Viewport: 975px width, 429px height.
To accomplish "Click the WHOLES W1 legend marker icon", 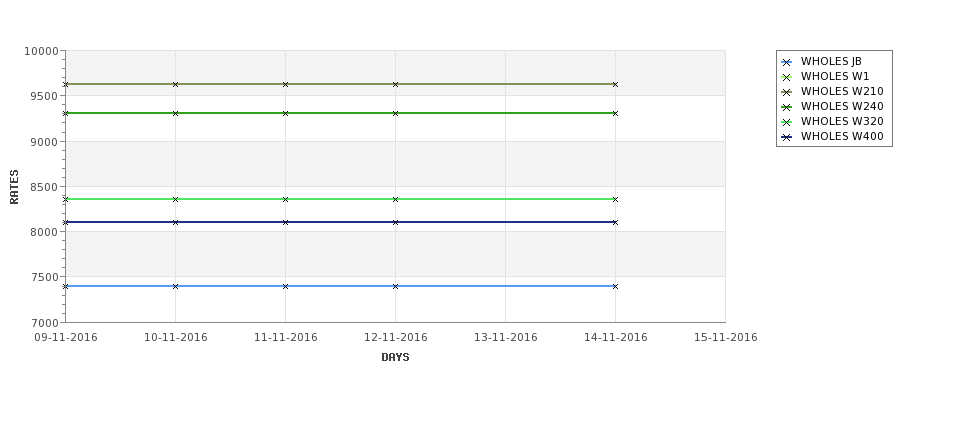I will [x=787, y=77].
